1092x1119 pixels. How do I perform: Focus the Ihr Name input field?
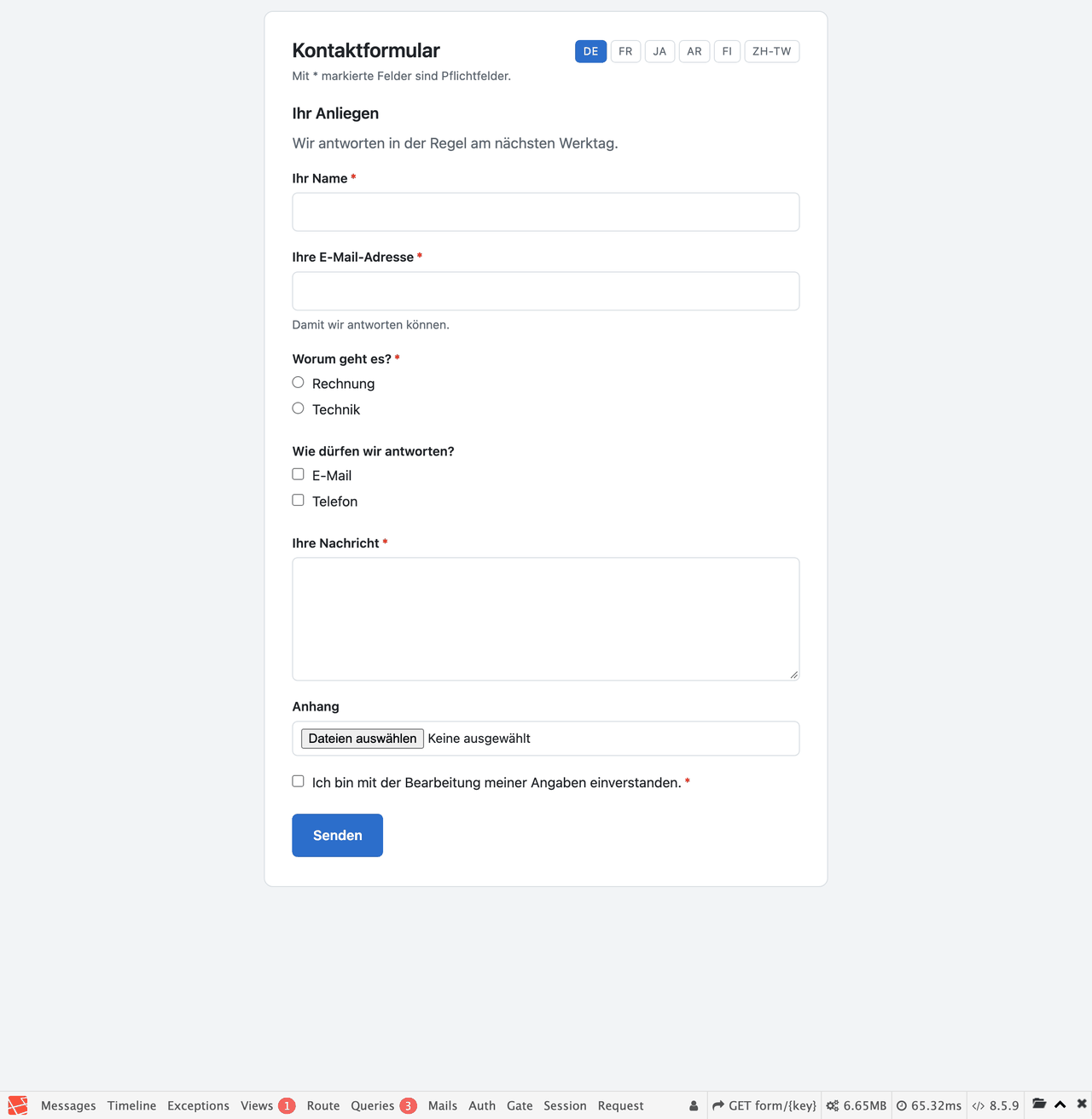(x=546, y=212)
